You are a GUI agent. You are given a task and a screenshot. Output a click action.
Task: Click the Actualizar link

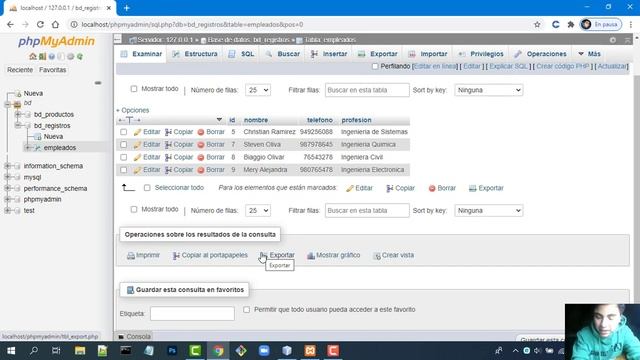(x=612, y=66)
